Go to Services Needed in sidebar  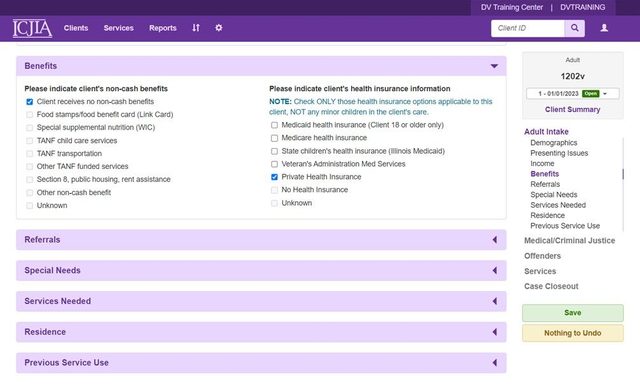(x=558, y=205)
